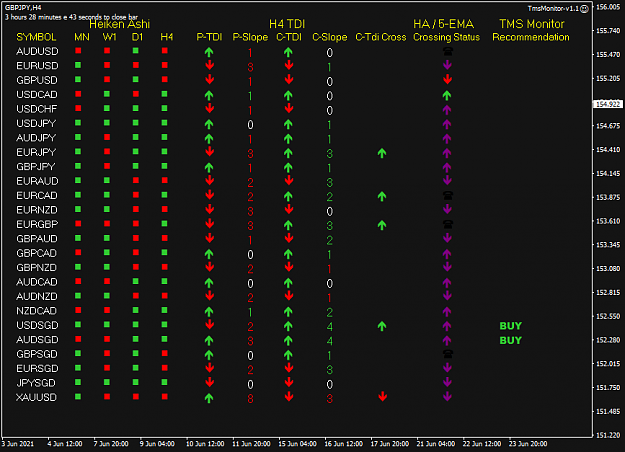
Task: Click the green P-TDI up arrow for XAUUSD
Action: 209,398
